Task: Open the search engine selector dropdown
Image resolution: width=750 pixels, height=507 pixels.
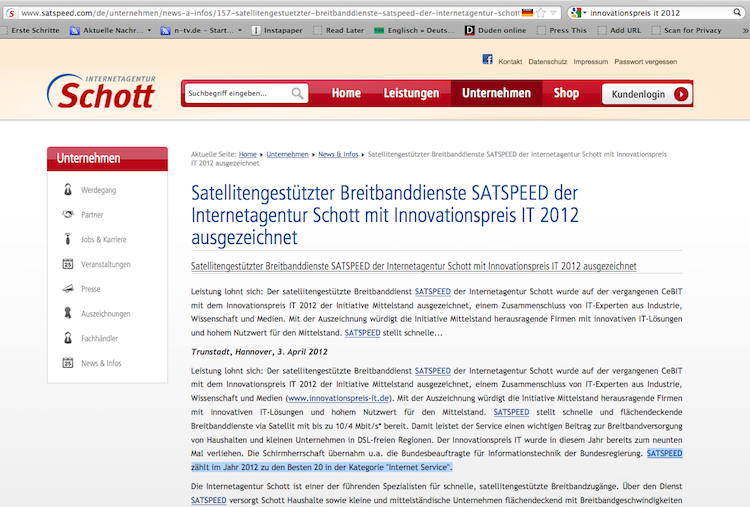Action: (585, 13)
